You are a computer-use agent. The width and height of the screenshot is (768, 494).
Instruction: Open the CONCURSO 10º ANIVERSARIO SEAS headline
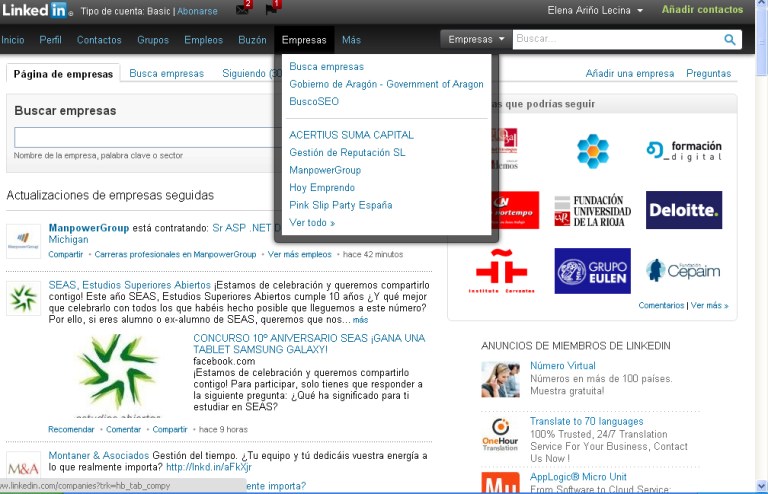tap(309, 344)
